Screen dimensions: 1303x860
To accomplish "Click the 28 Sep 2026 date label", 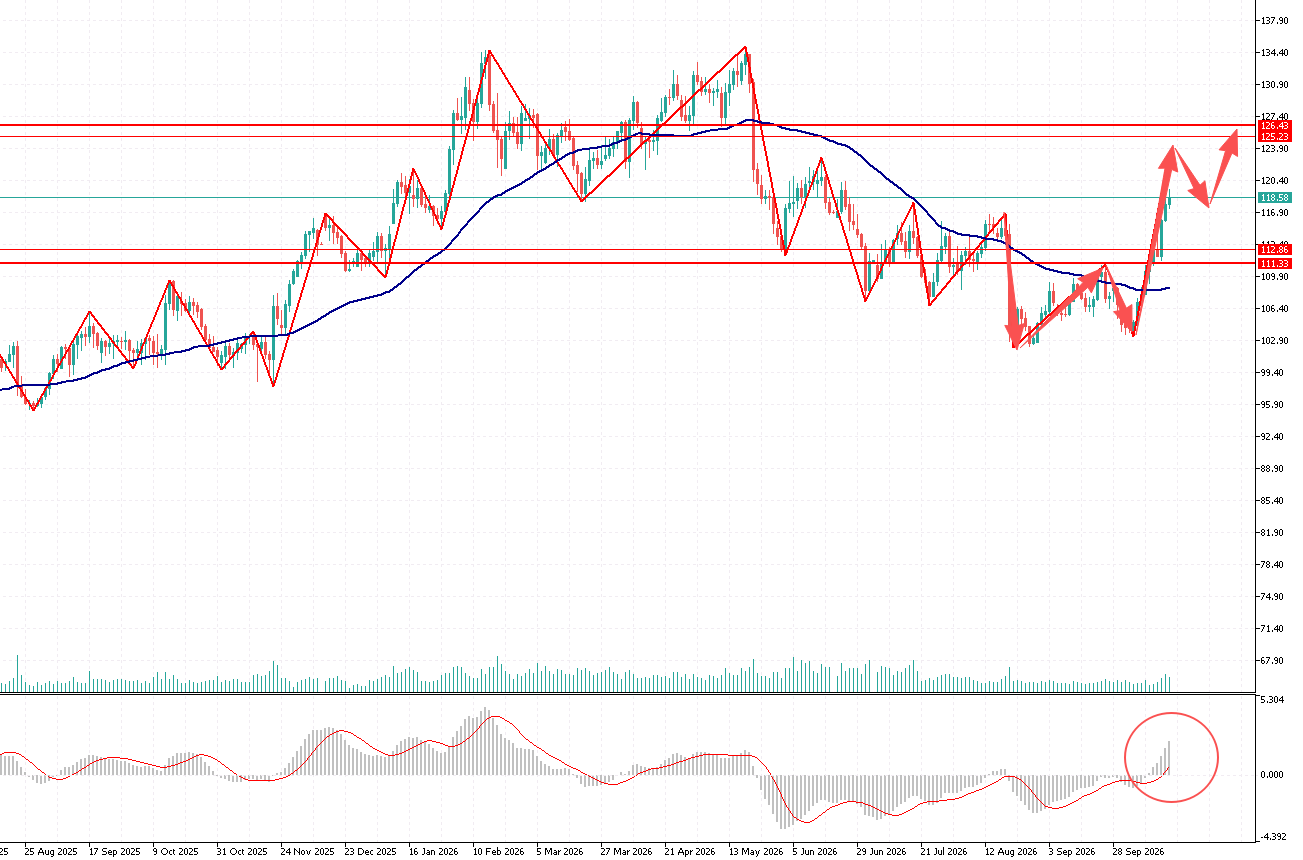I will [1139, 852].
